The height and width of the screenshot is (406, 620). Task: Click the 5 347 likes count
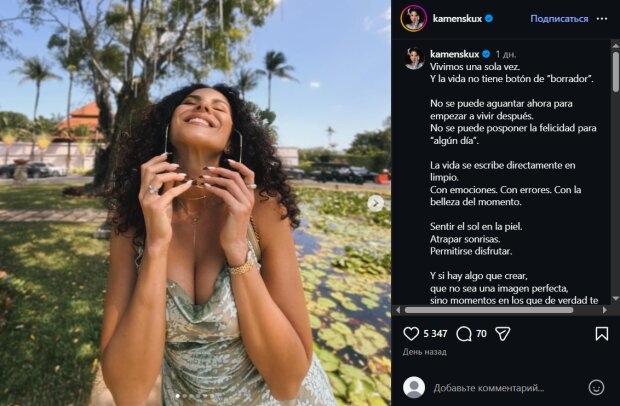(435, 334)
